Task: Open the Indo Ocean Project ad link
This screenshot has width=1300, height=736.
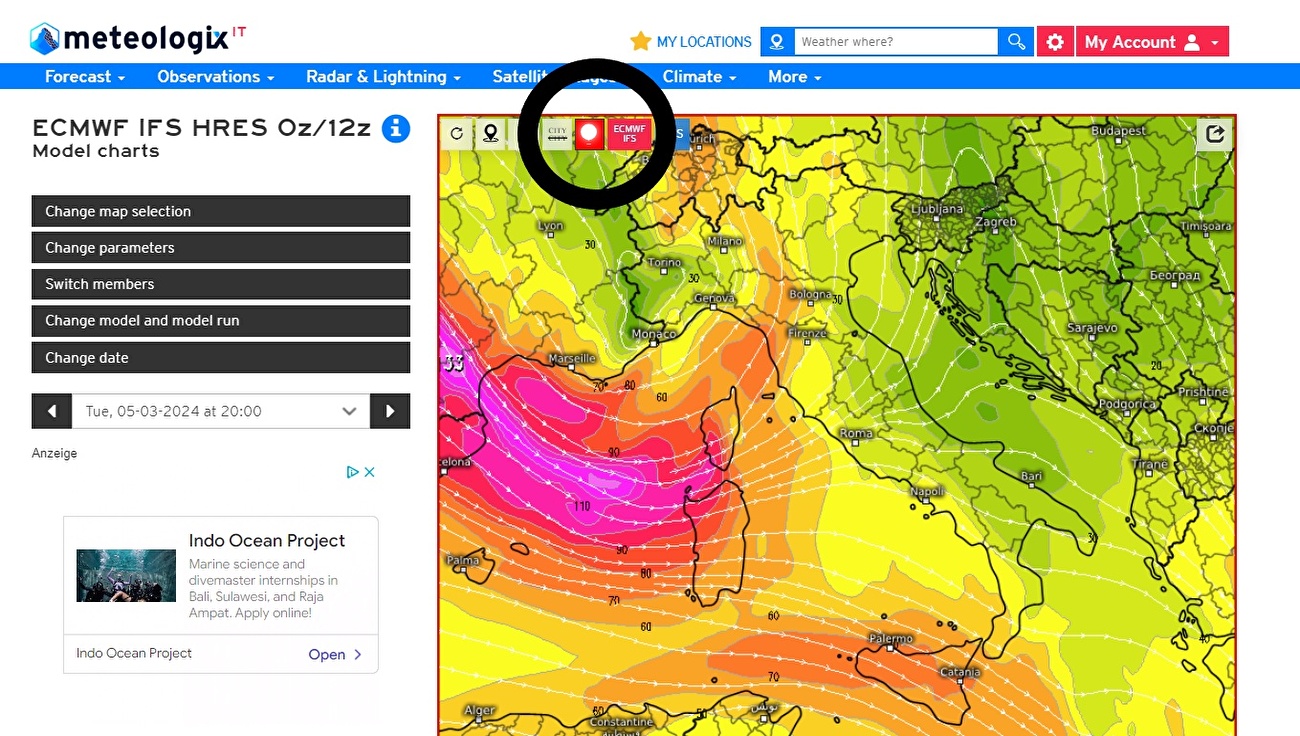Action: tap(335, 654)
